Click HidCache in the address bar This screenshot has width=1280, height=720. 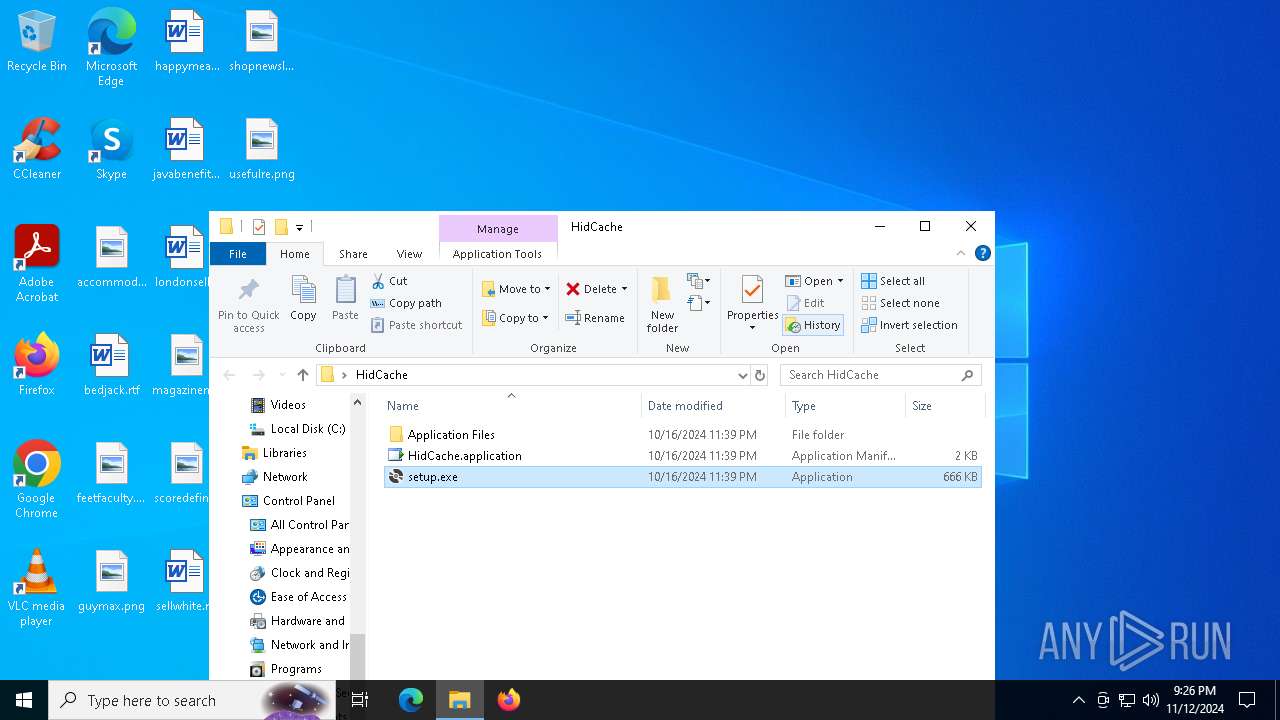[x=382, y=375]
